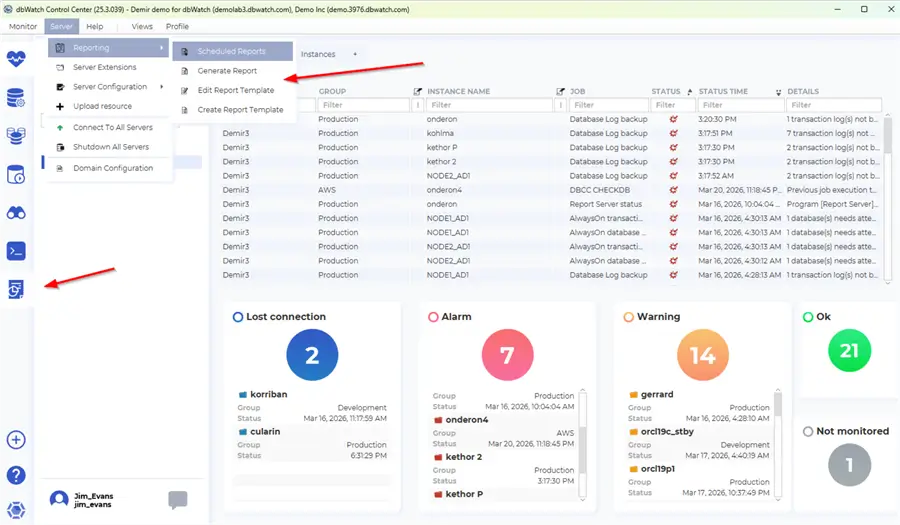Image resolution: width=900 pixels, height=525 pixels.
Task: Open the database scheduler clock sidebar icon
Action: [16, 174]
